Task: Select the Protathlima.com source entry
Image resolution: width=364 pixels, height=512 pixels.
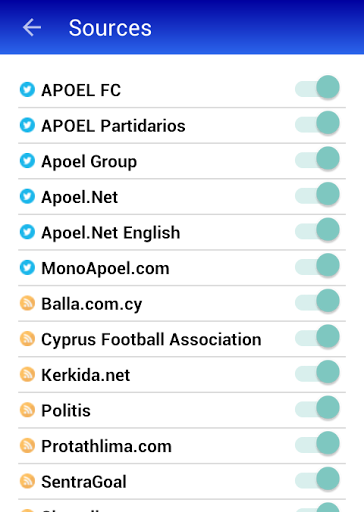Action: [182, 446]
